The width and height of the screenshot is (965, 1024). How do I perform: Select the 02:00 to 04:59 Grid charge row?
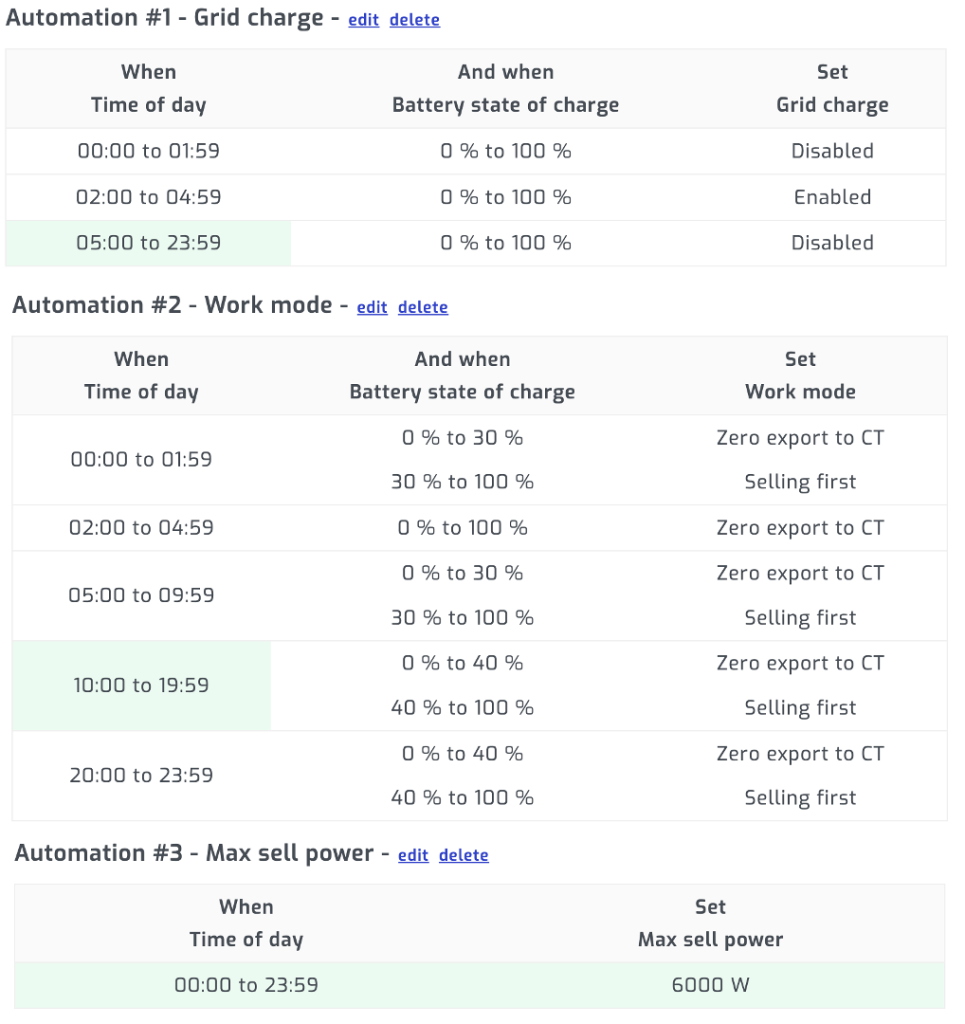click(475, 197)
